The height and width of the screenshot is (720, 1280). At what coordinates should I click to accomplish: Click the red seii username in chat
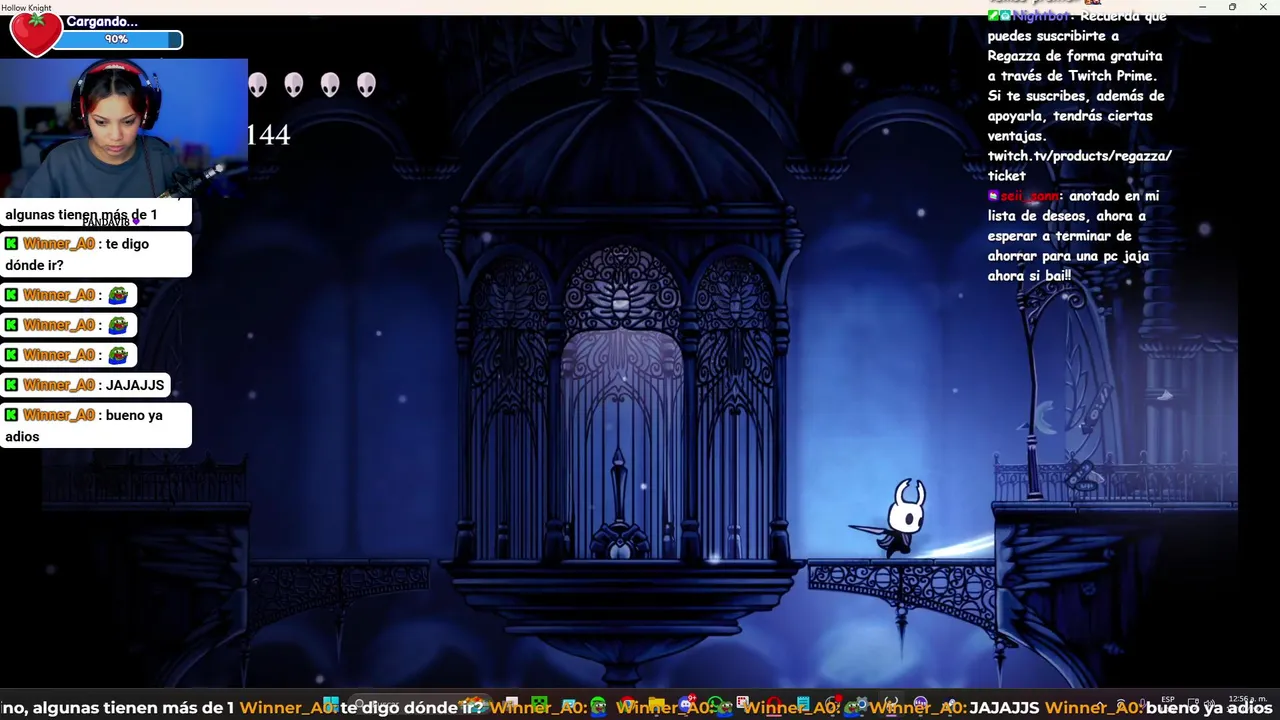pos(1029,196)
